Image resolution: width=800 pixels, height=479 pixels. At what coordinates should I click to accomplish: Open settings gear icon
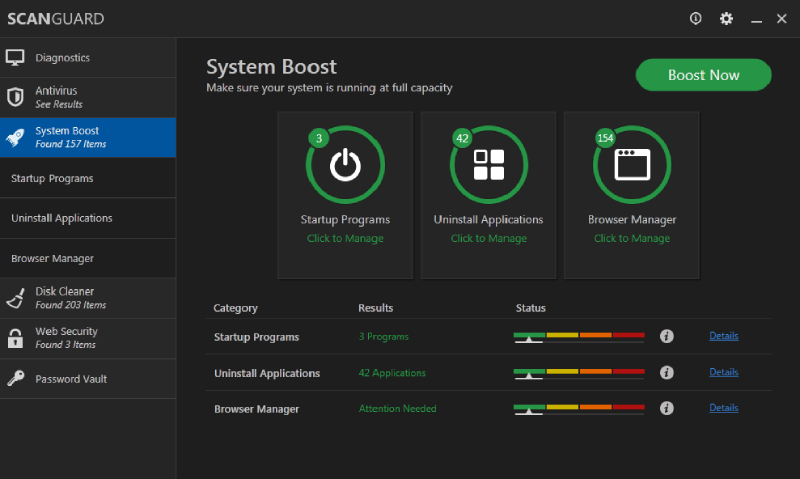pyautogui.click(x=726, y=19)
